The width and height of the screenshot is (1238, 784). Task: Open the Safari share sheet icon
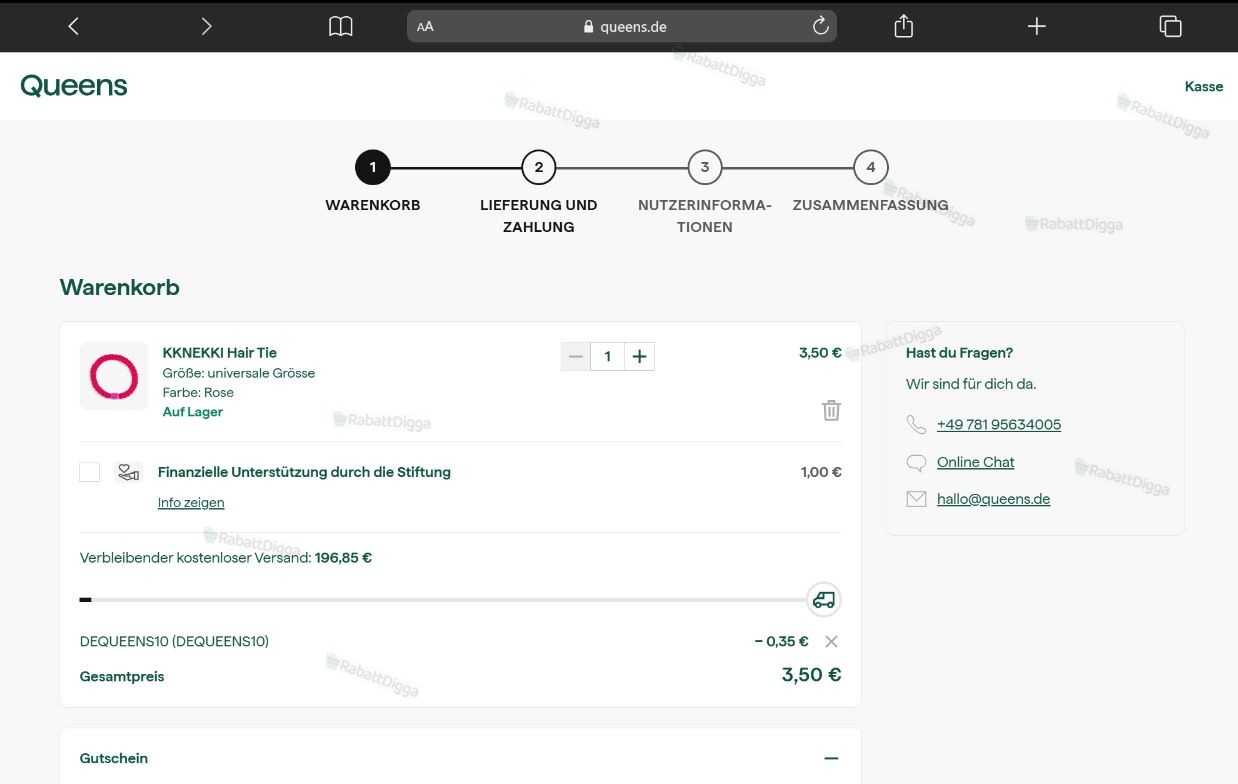(x=904, y=26)
